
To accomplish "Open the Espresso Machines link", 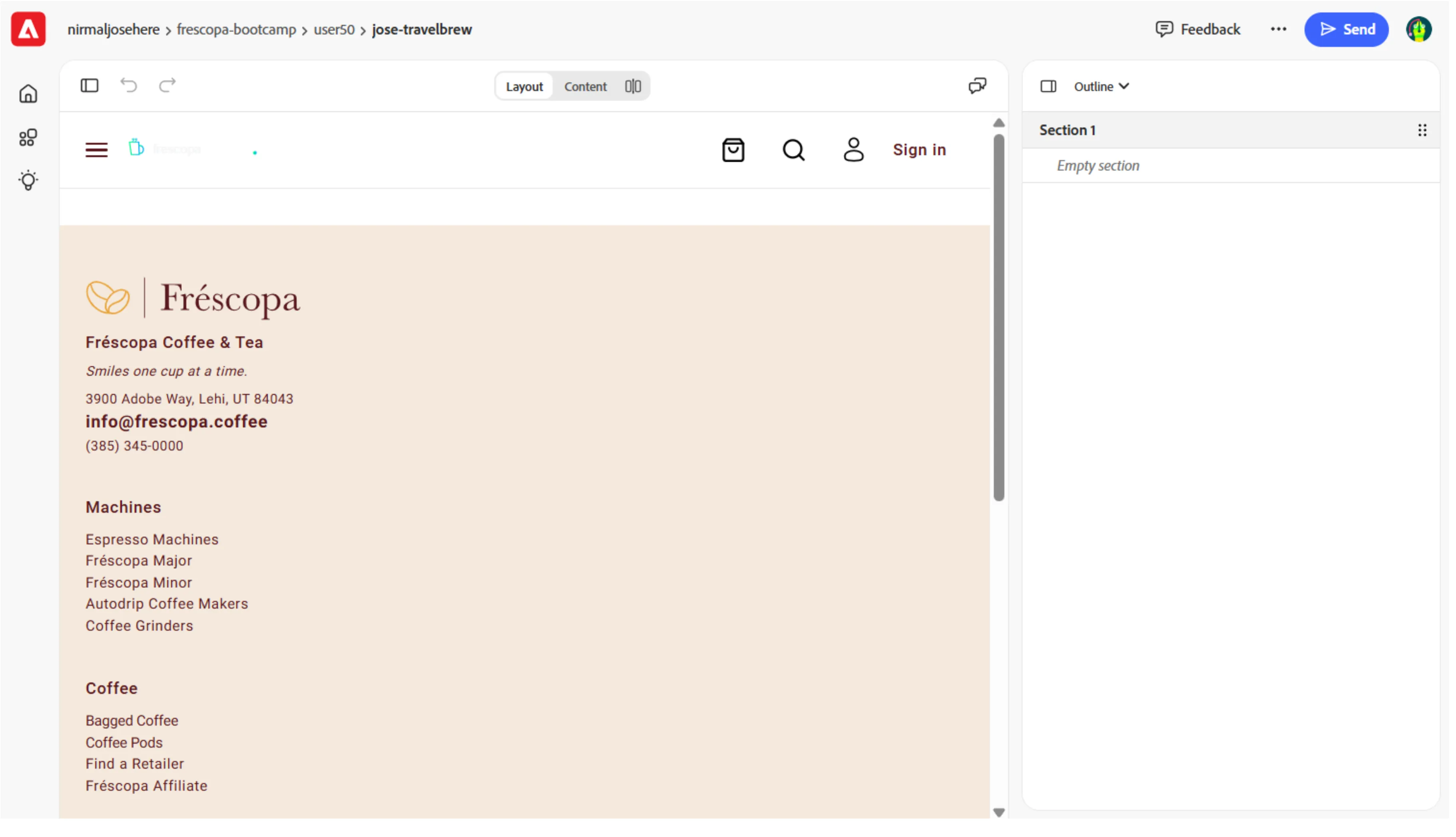I will (152, 539).
